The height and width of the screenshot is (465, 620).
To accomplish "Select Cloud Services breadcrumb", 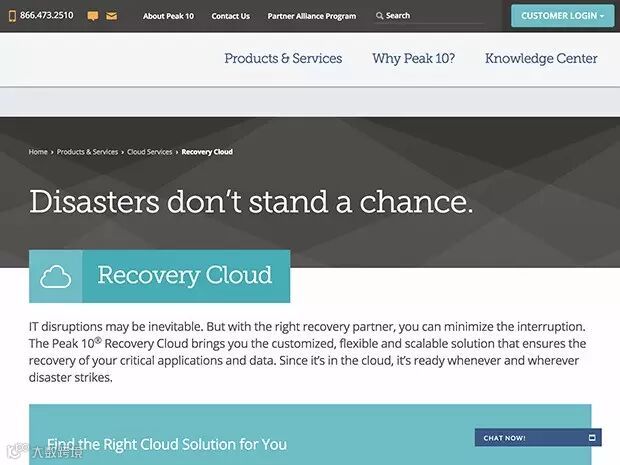I will click(x=149, y=152).
